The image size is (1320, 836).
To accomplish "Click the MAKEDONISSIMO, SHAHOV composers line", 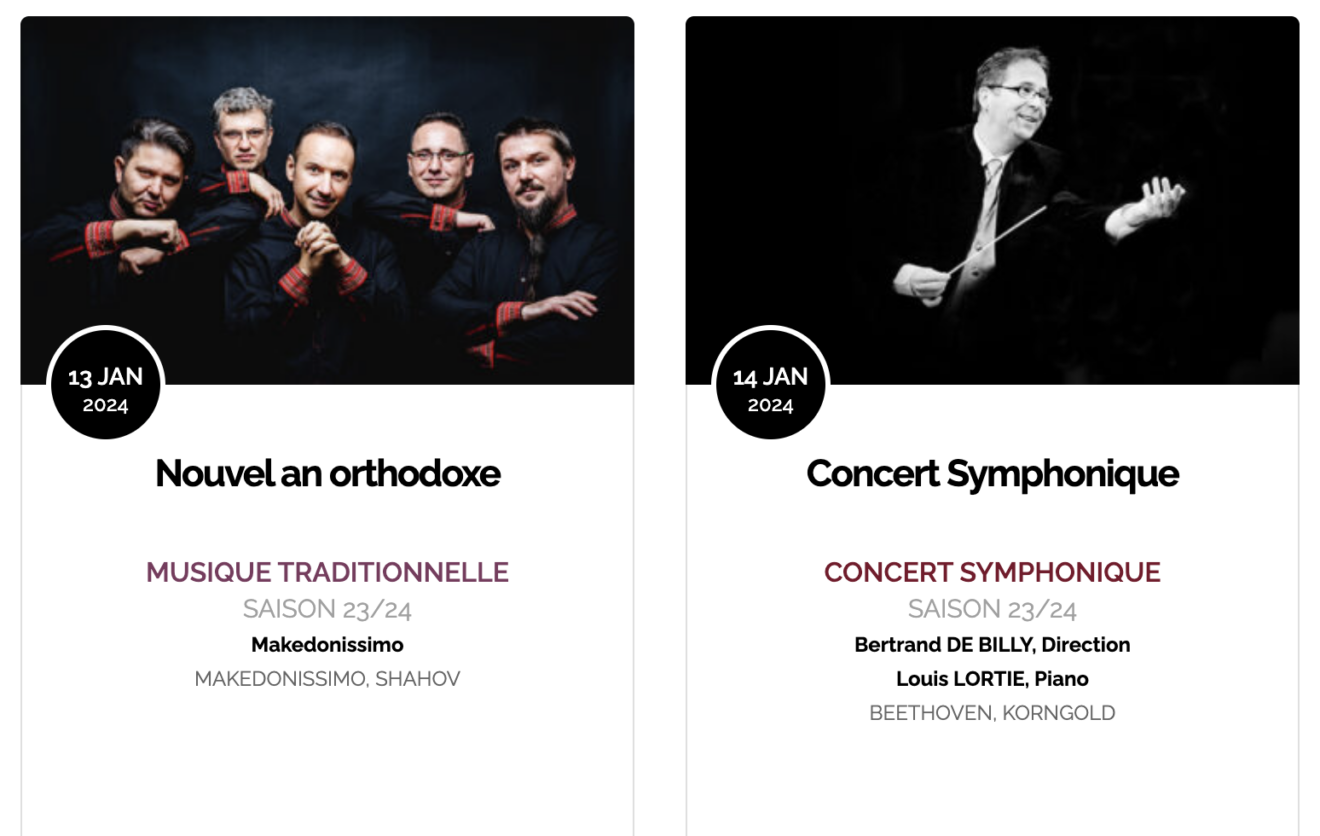I will [x=327, y=679].
